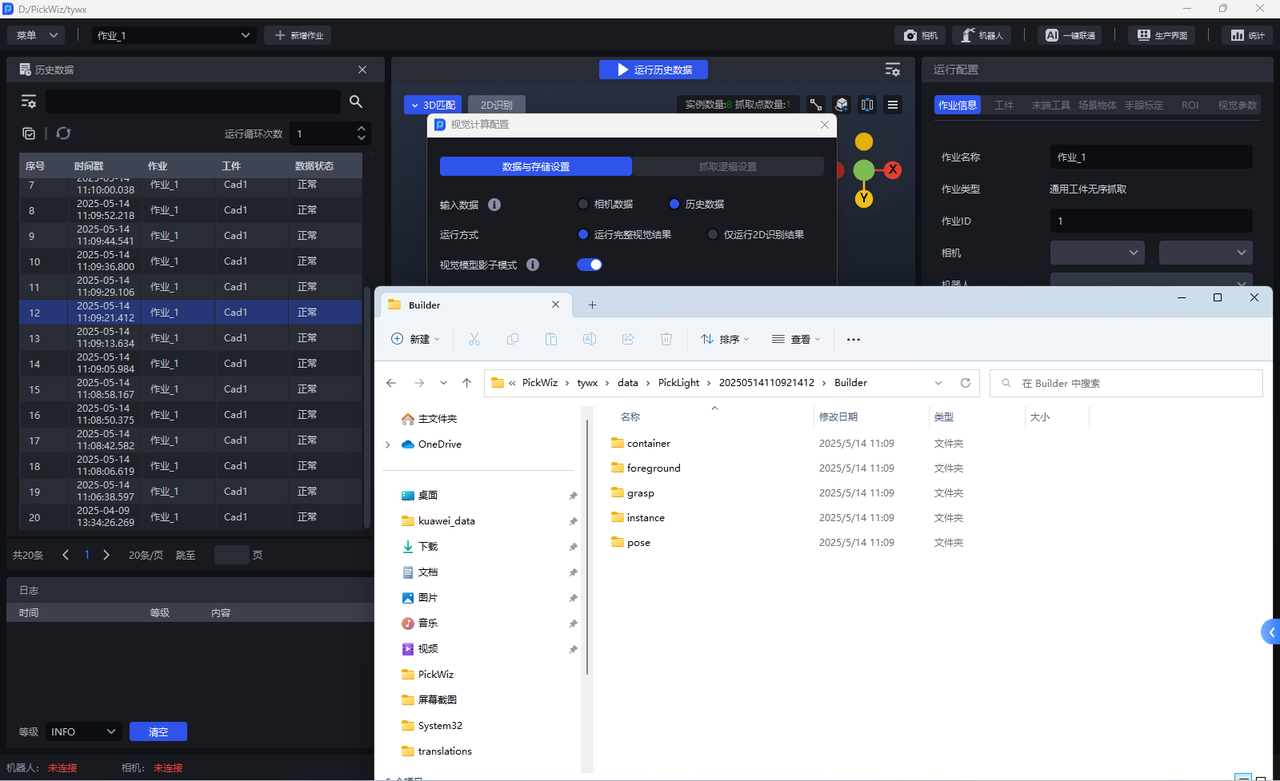Click the info icon next to 输入数据

[x=494, y=205]
